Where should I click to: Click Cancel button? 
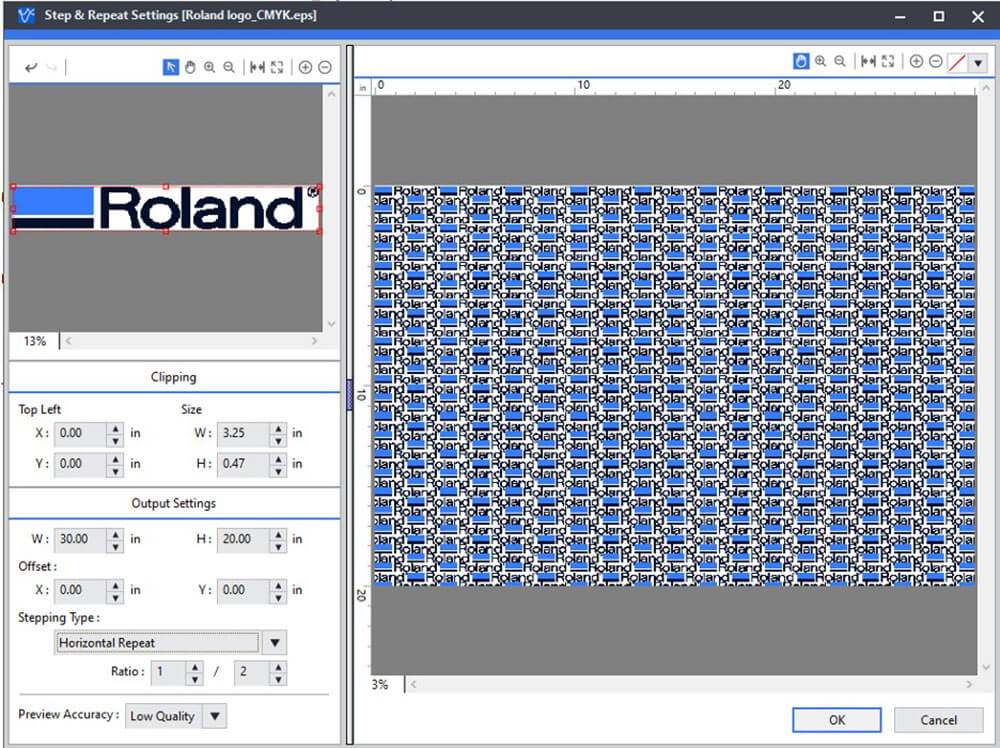[x=938, y=720]
